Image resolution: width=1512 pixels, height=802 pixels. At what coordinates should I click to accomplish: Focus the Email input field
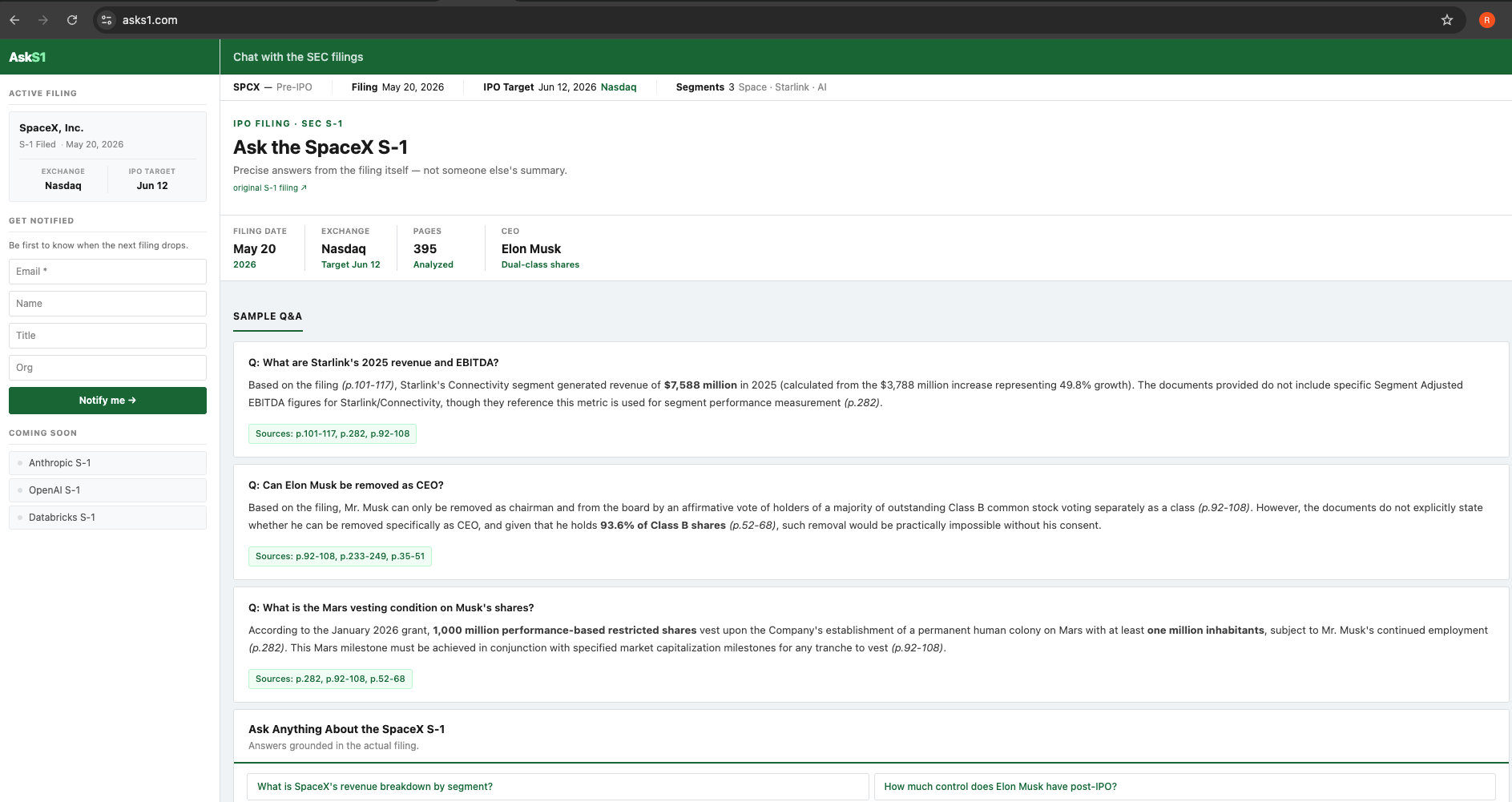(x=107, y=272)
